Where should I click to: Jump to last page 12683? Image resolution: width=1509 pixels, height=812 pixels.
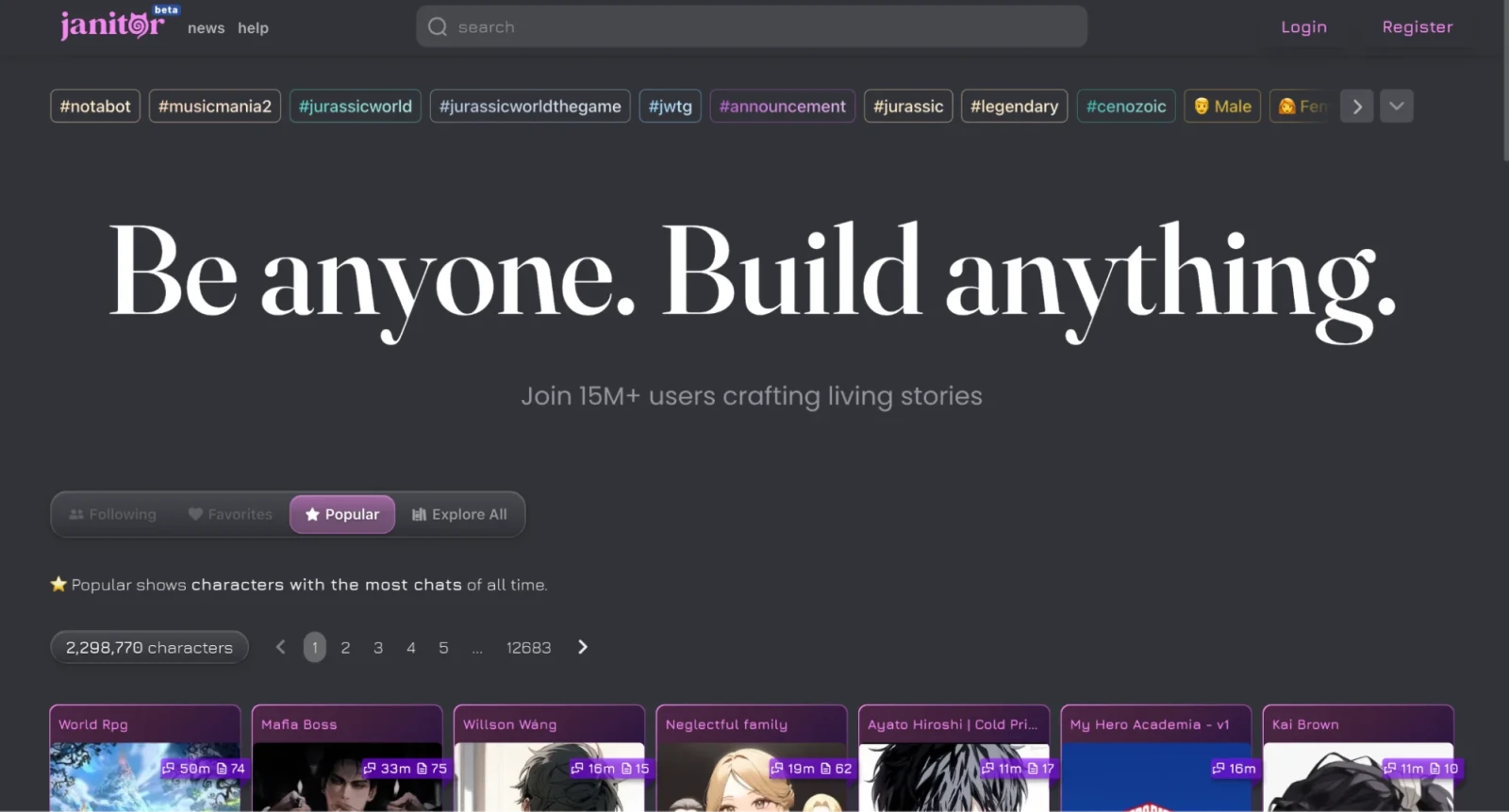click(x=528, y=648)
